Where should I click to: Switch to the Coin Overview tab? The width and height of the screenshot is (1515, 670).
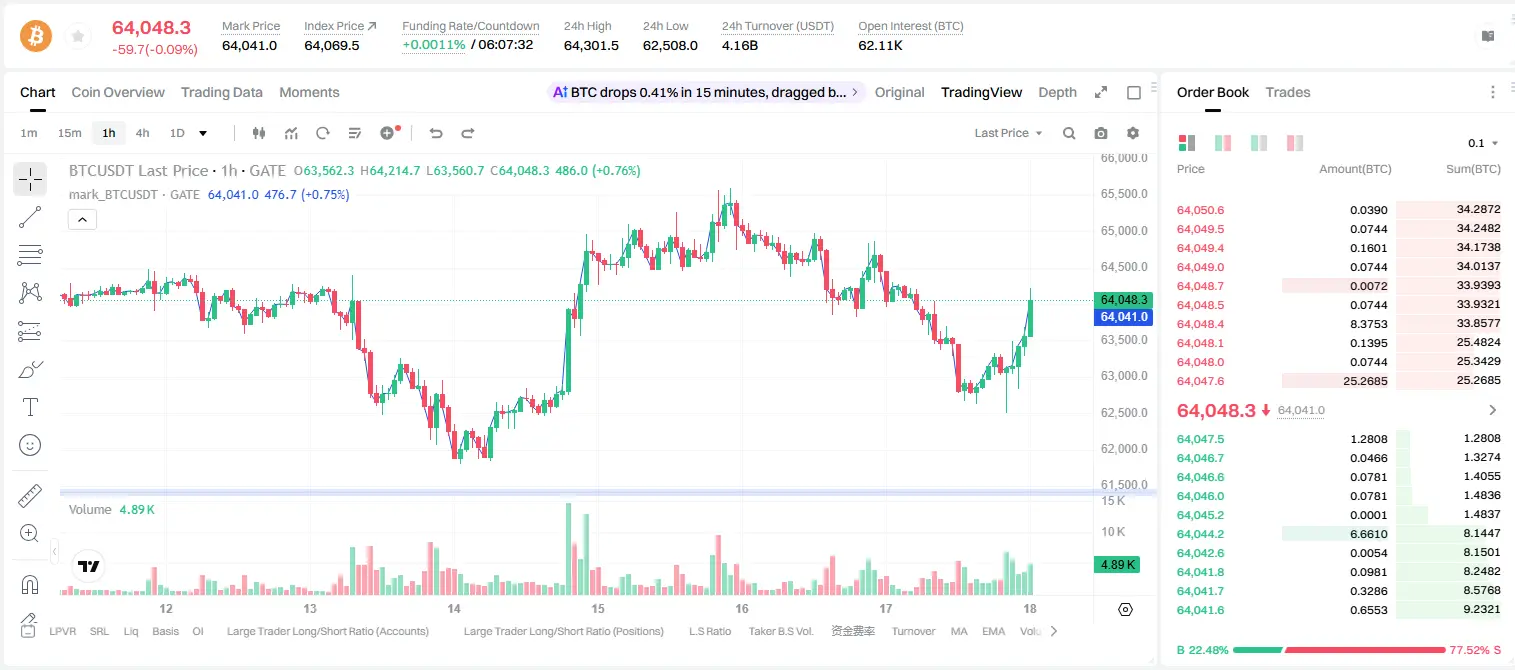coord(118,92)
